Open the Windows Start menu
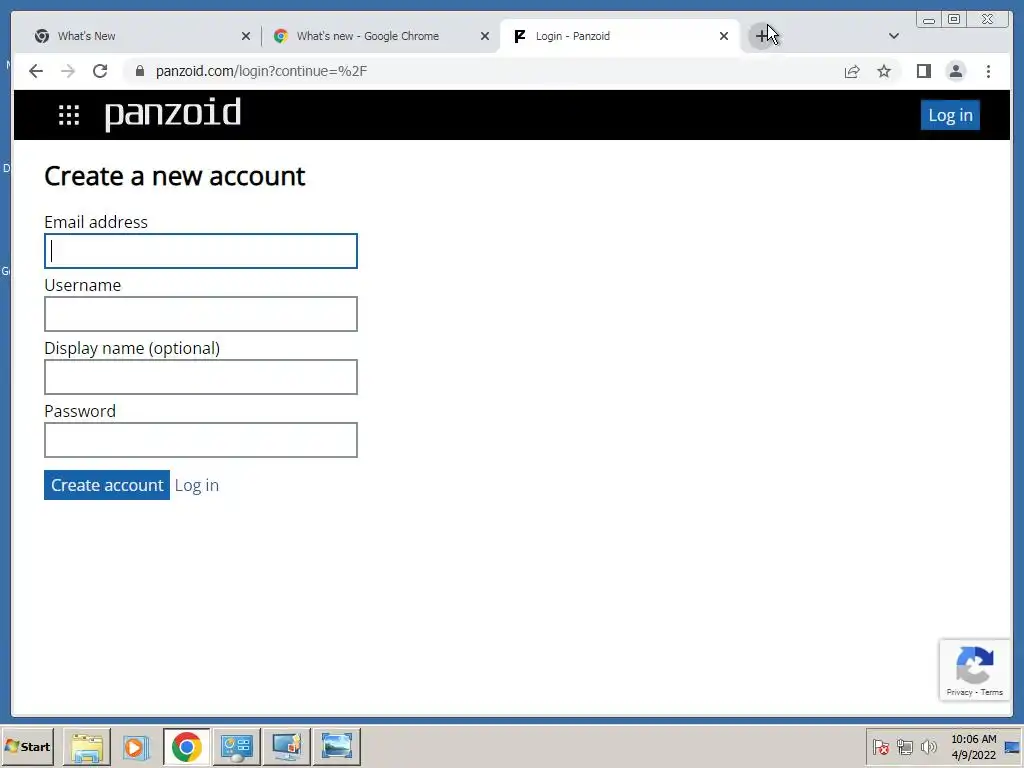 pos(27,746)
